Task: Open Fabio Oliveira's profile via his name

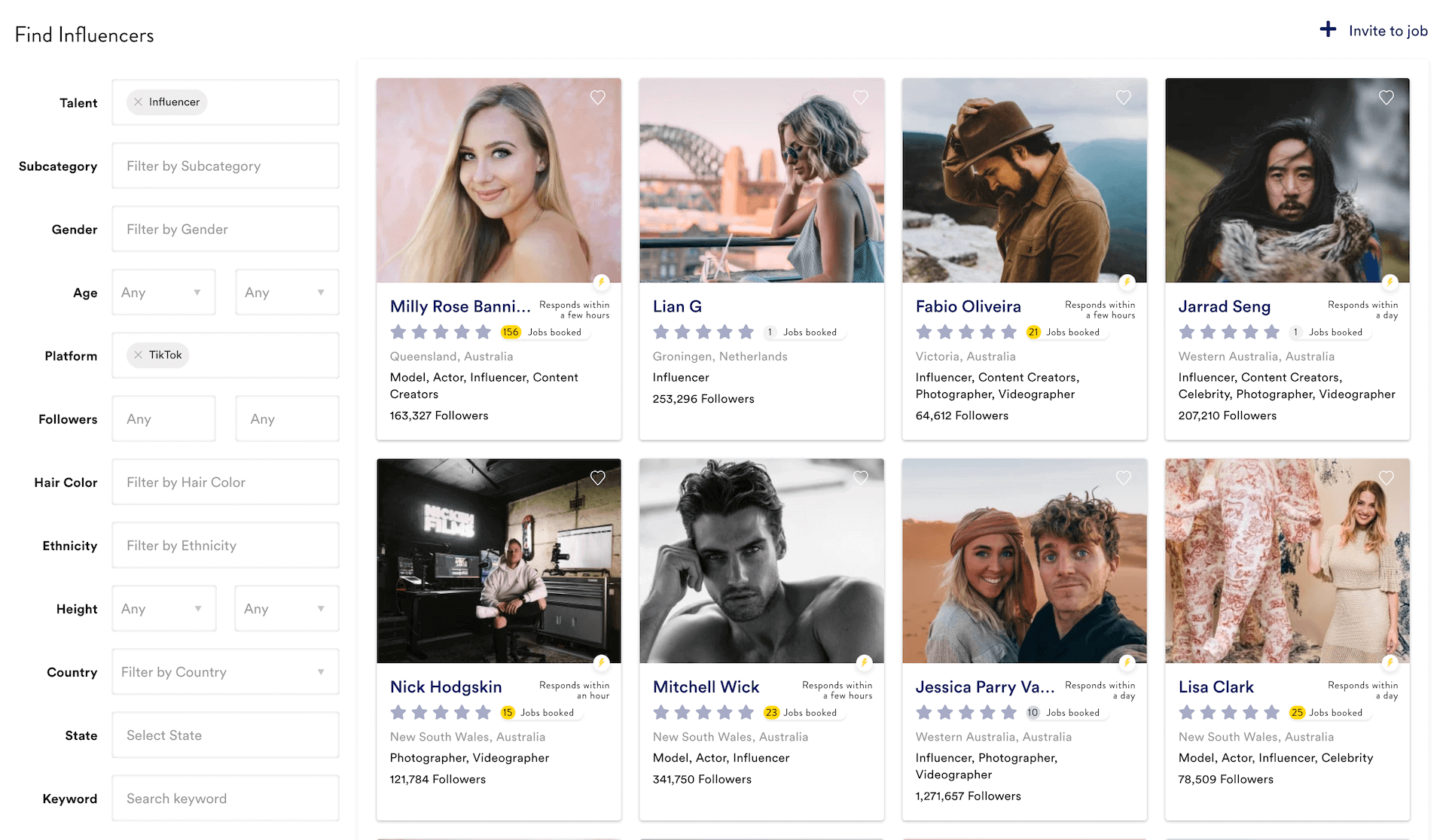Action: pos(968,306)
